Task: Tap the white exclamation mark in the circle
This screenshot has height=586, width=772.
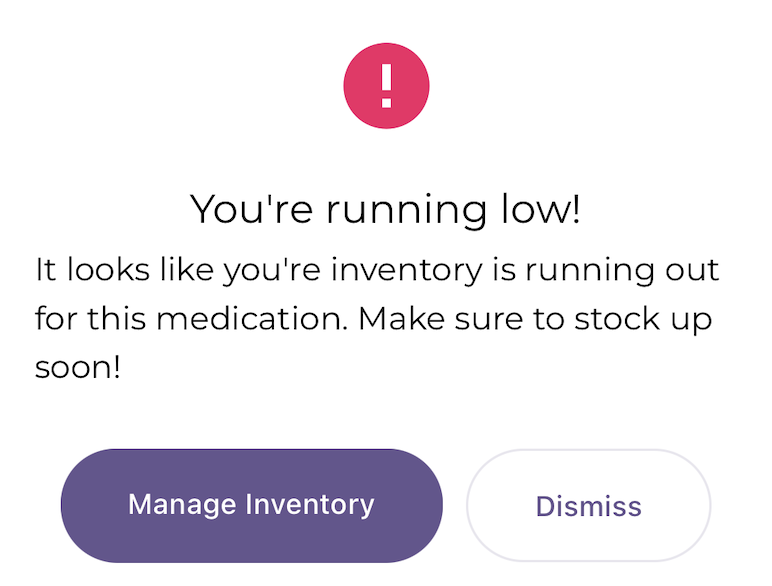Action: 386,86
